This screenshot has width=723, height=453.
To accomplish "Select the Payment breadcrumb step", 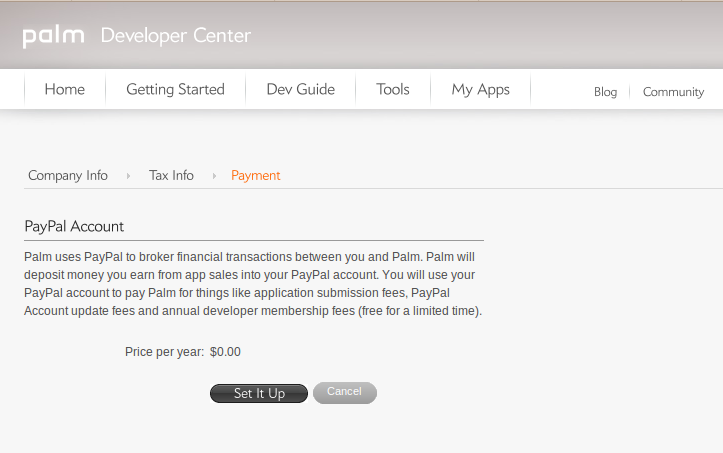I will tap(255, 175).
